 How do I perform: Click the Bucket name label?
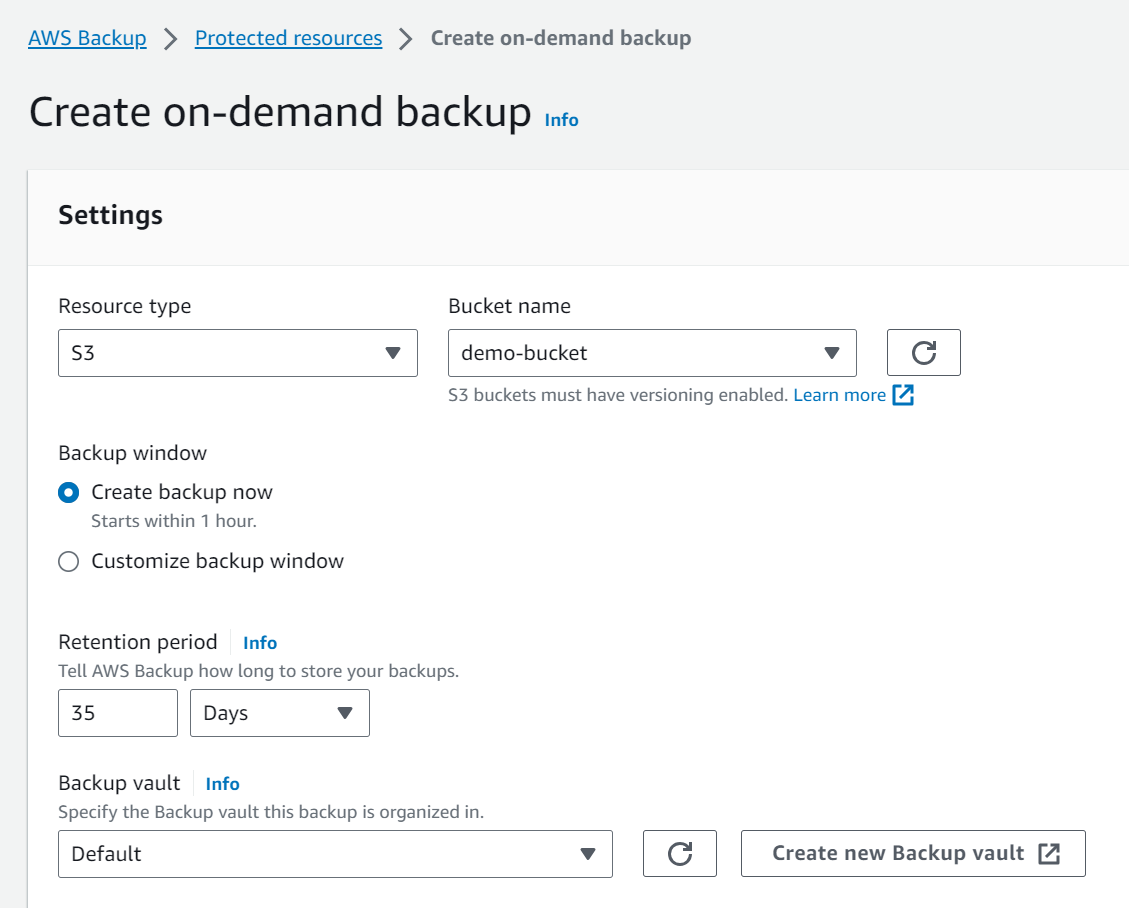[509, 306]
